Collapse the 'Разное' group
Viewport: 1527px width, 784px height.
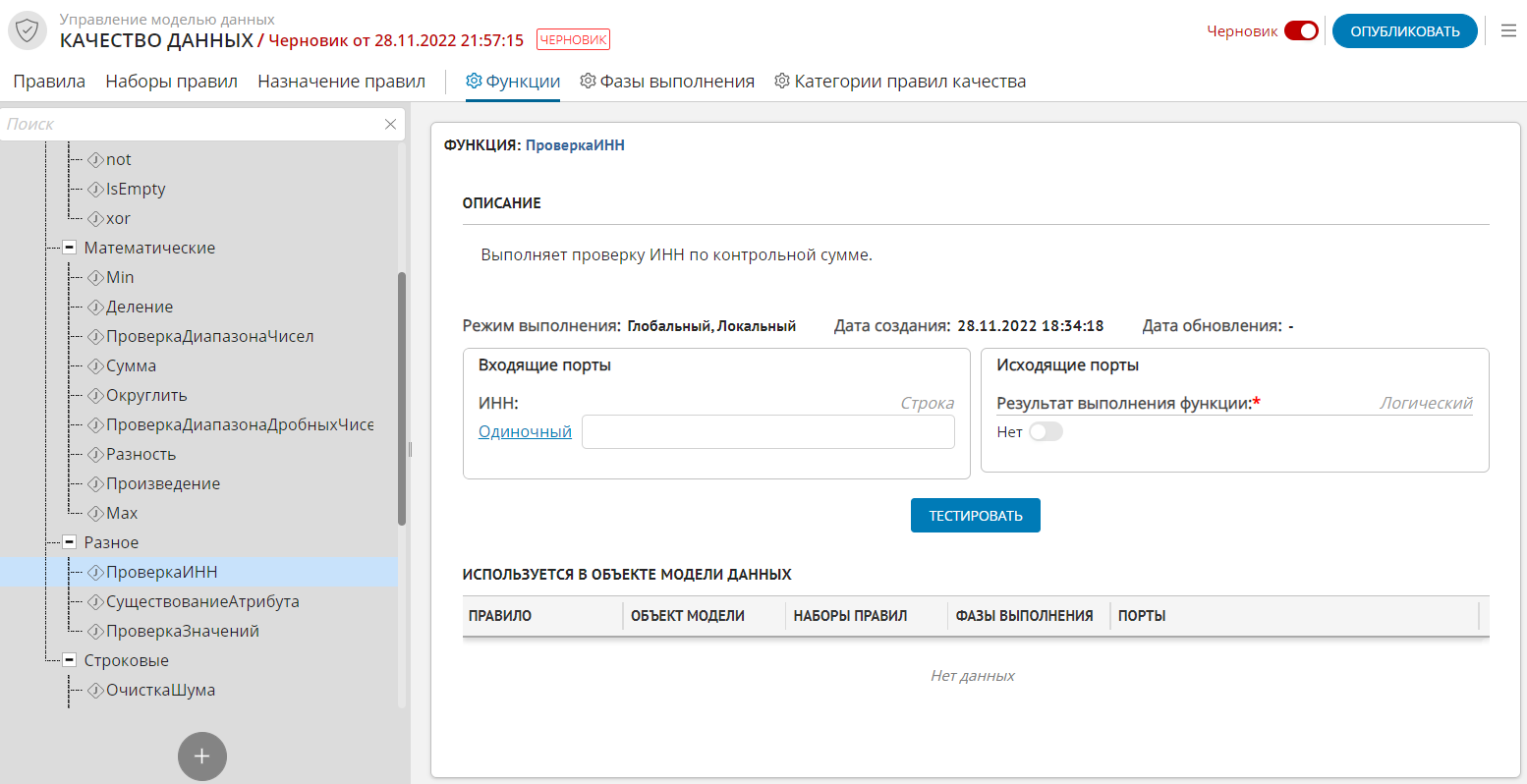(x=70, y=542)
